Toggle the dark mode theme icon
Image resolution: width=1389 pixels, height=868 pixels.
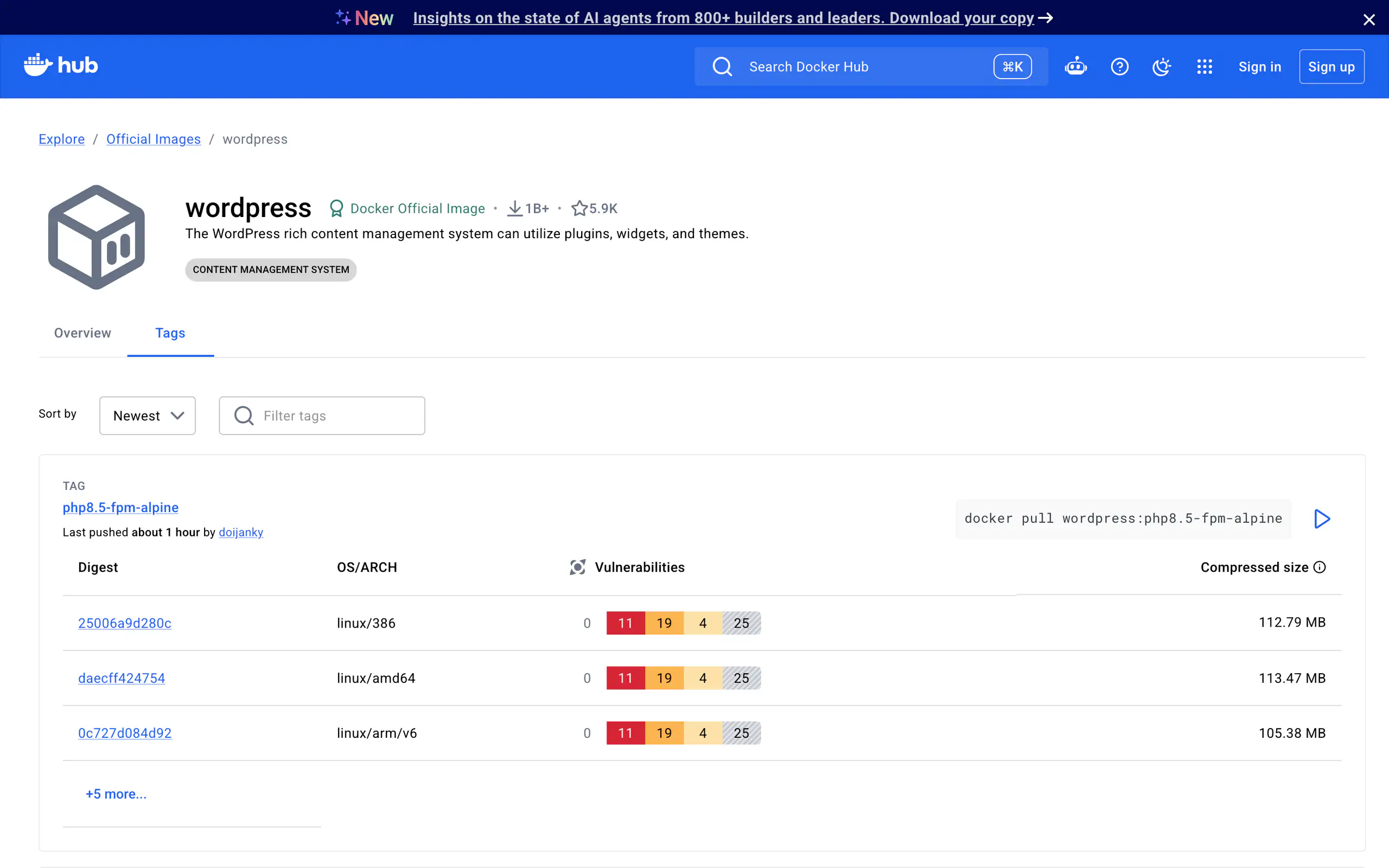[1162, 67]
